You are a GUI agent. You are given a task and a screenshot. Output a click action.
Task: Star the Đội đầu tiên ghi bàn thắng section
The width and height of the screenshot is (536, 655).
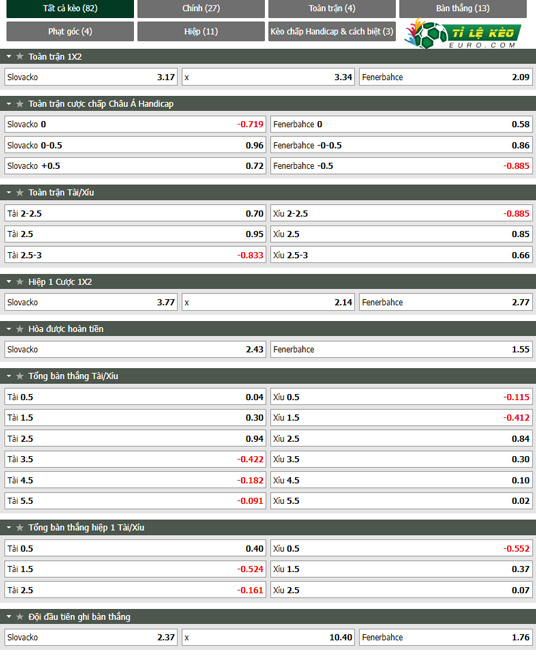pyautogui.click(x=20, y=617)
